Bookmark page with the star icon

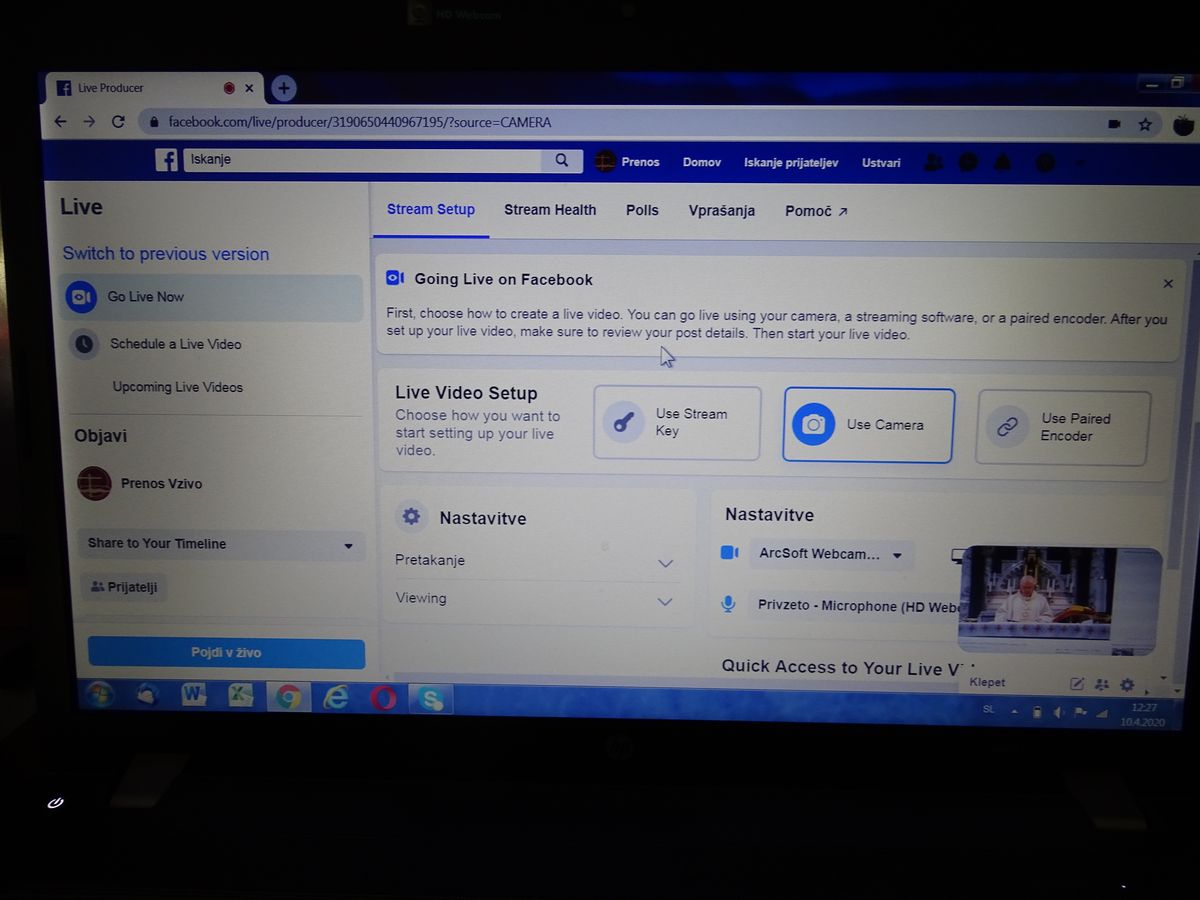pos(1145,124)
